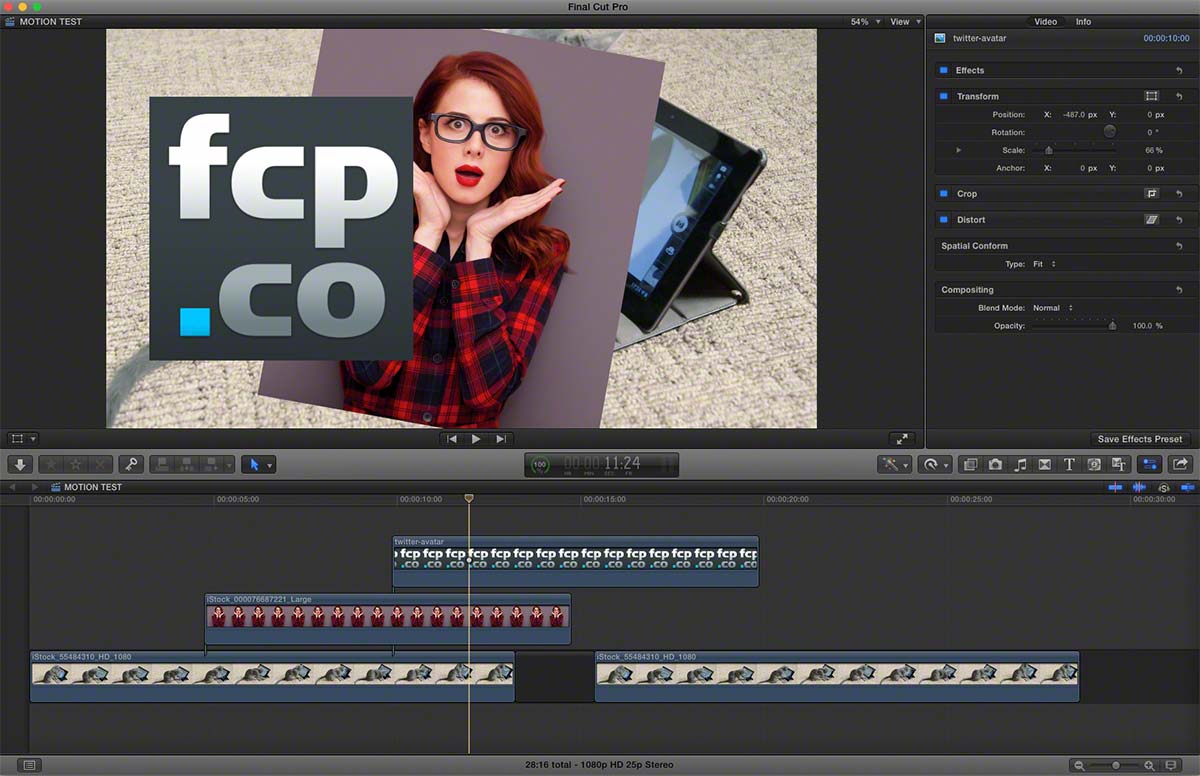Disable the Transform blue checkbox

coord(943,96)
